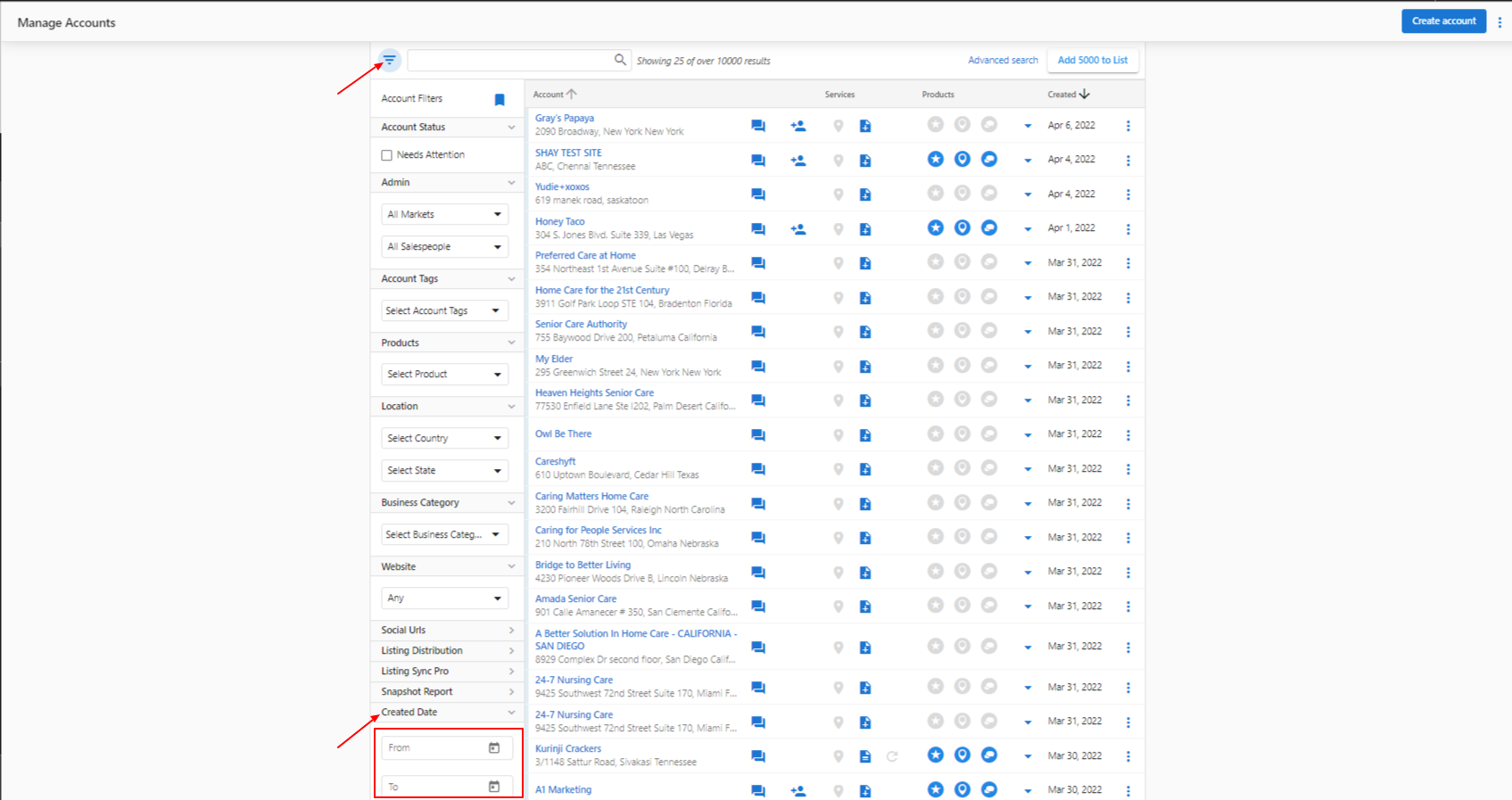1512x800 pixels.
Task: Sort by the Created column header
Action: (x=1069, y=94)
